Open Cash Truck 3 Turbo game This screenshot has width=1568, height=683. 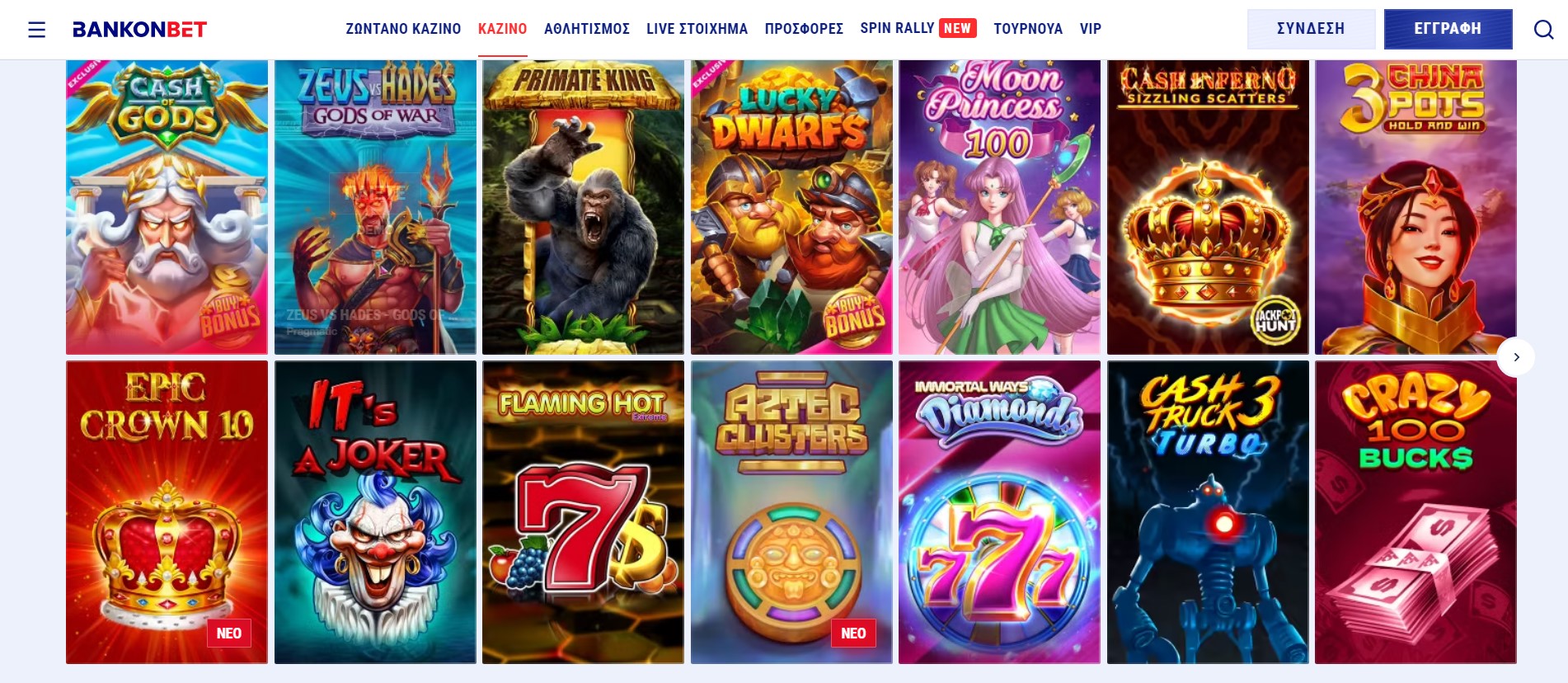[1208, 511]
